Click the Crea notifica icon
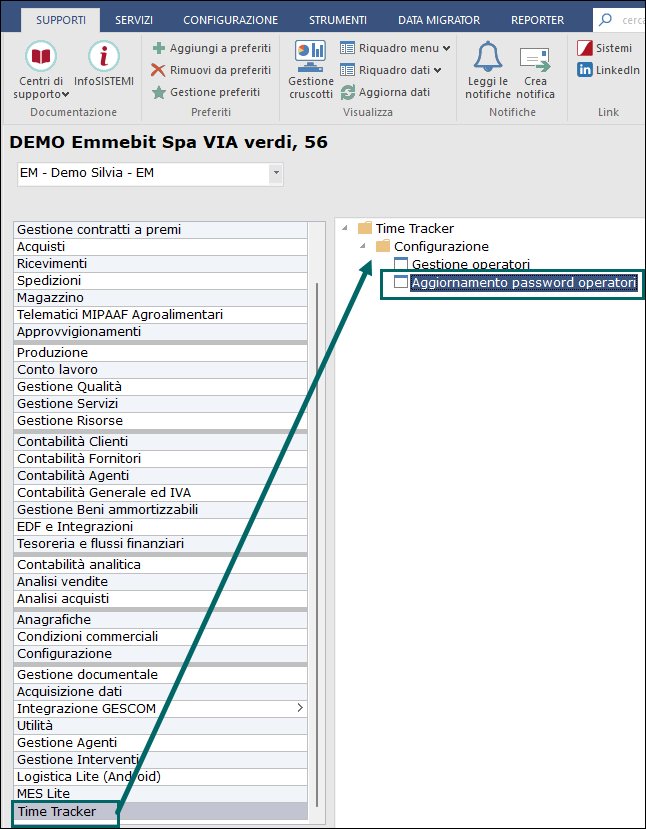The width and height of the screenshot is (646, 829). [x=535, y=58]
